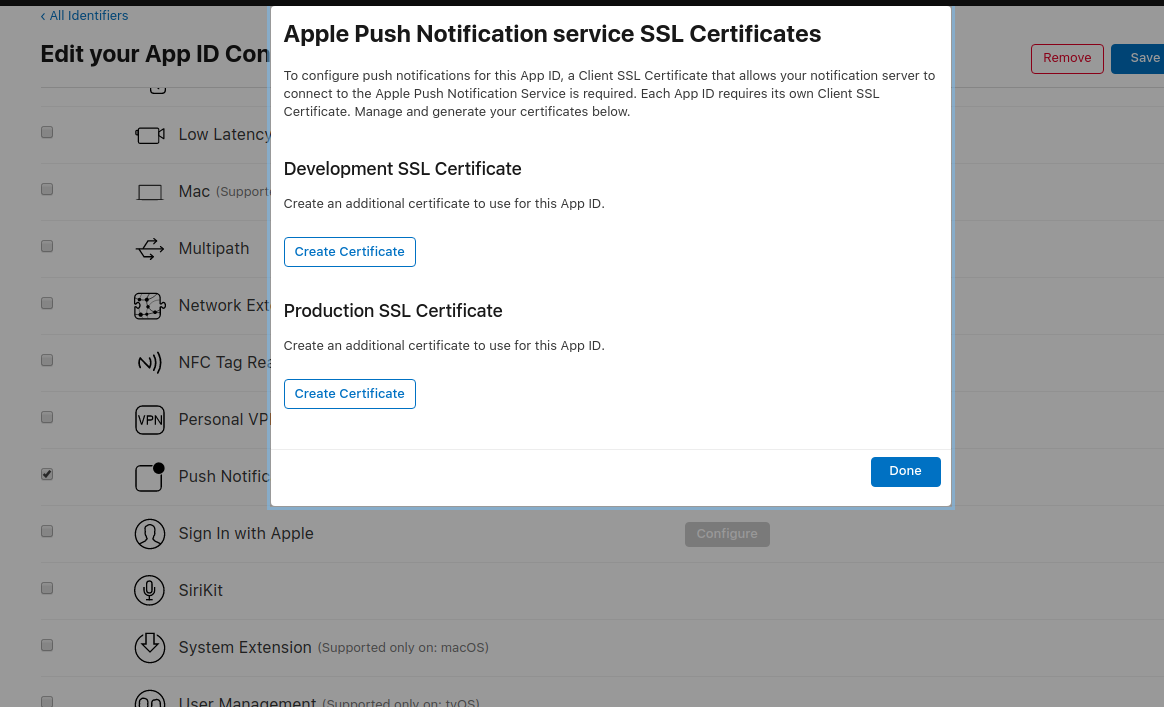Close the dialog with Done
The image size is (1164, 707).
click(x=906, y=472)
